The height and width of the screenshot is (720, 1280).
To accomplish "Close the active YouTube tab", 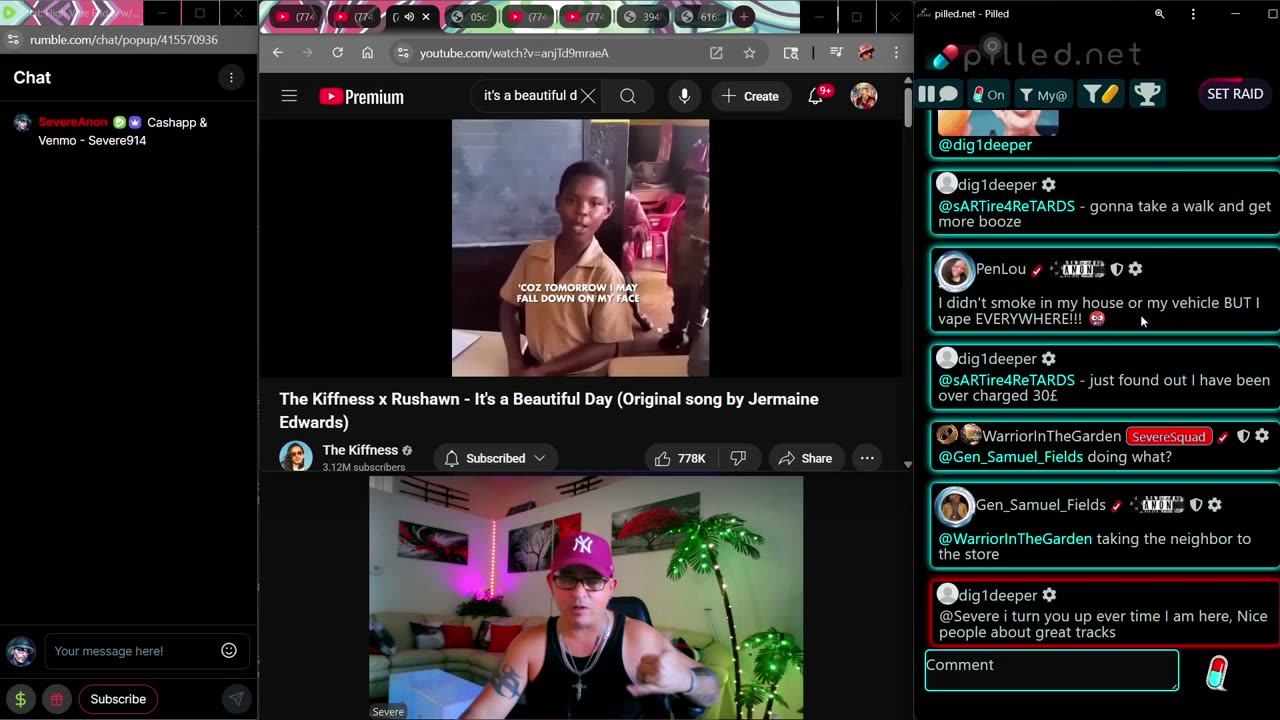I will 426,17.
